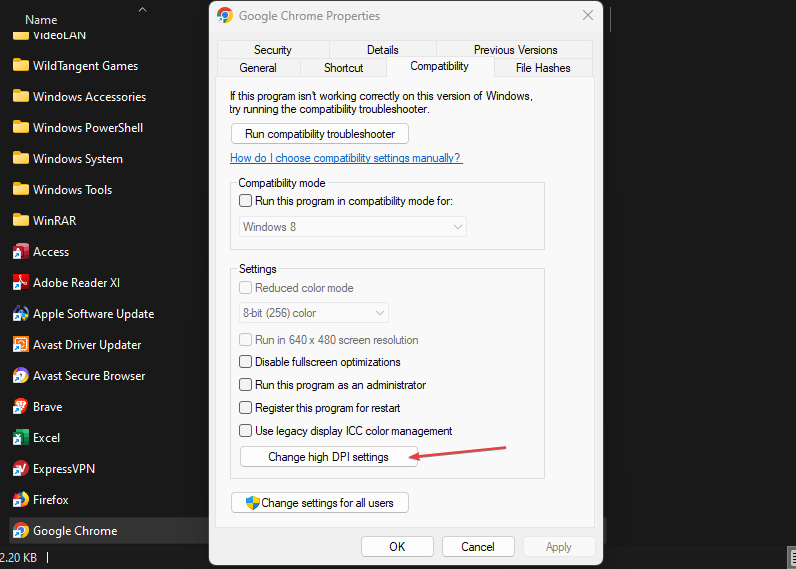The width and height of the screenshot is (796, 569).
Task: Open the 8-bit (256) color dropdown
Action: (x=314, y=313)
